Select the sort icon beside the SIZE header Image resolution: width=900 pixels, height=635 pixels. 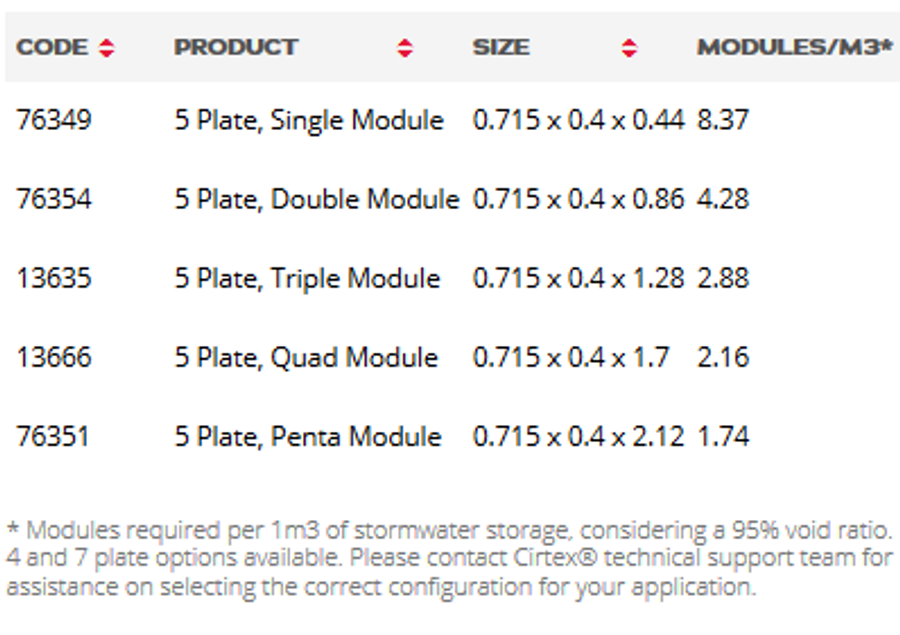click(628, 47)
